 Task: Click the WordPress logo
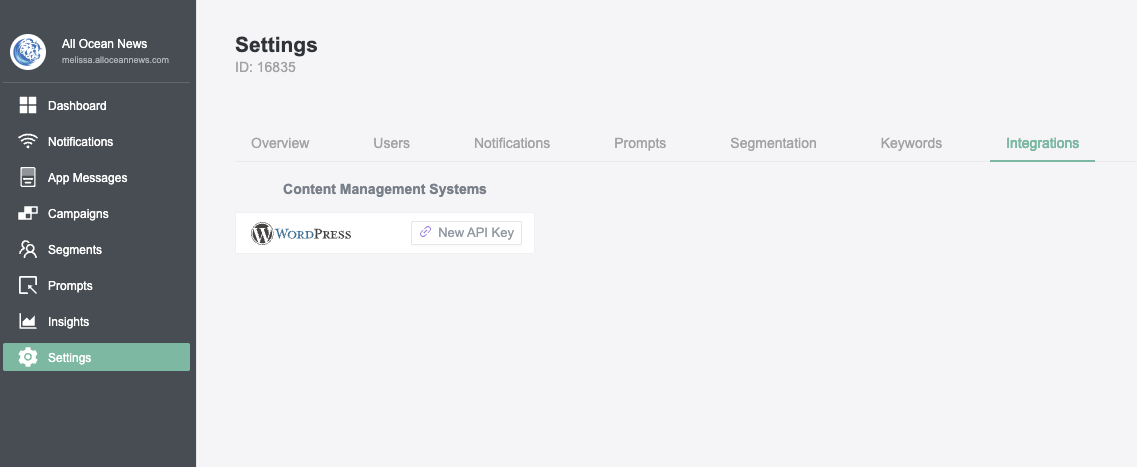pos(301,233)
